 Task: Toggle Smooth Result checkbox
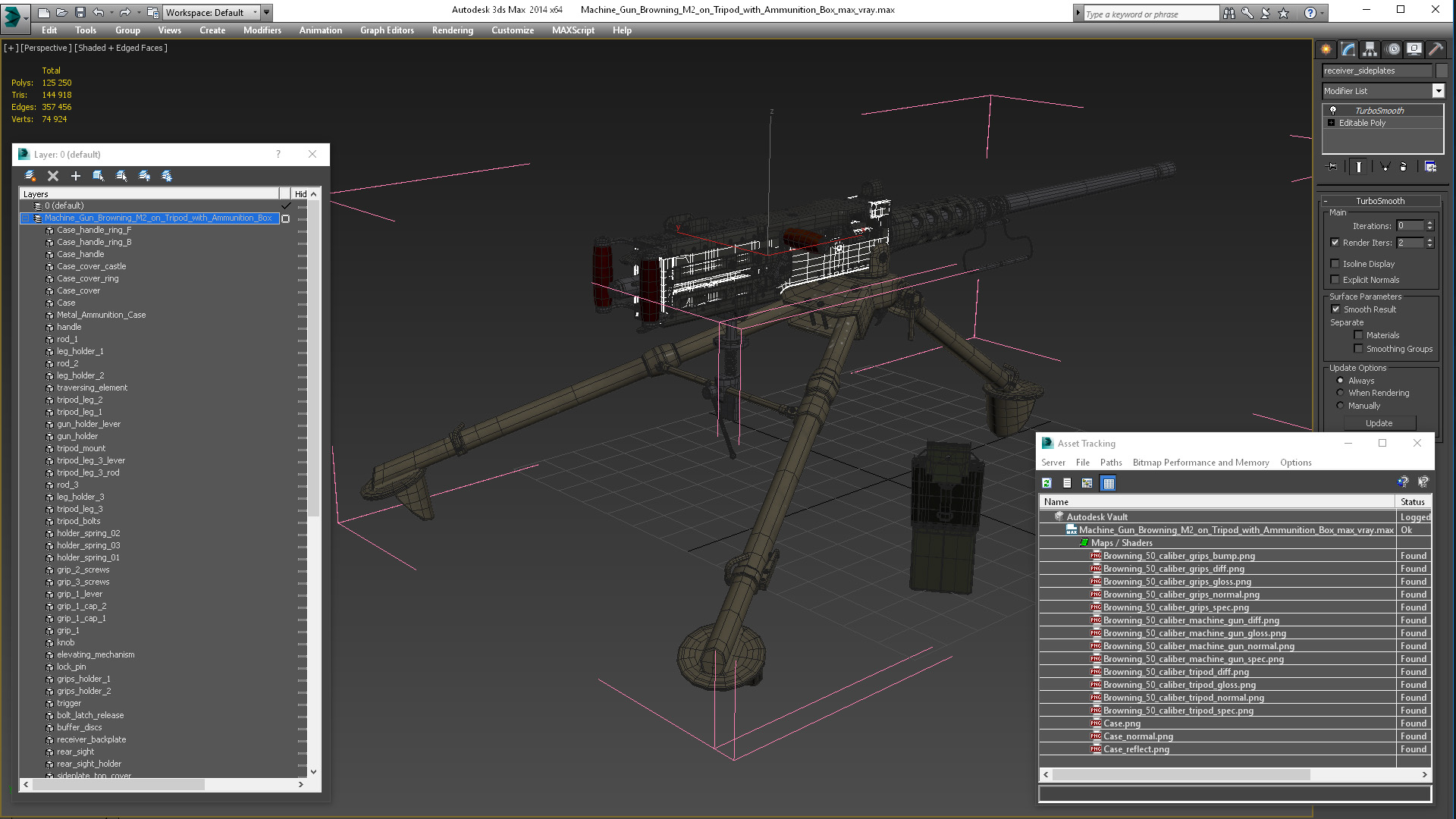click(x=1335, y=309)
